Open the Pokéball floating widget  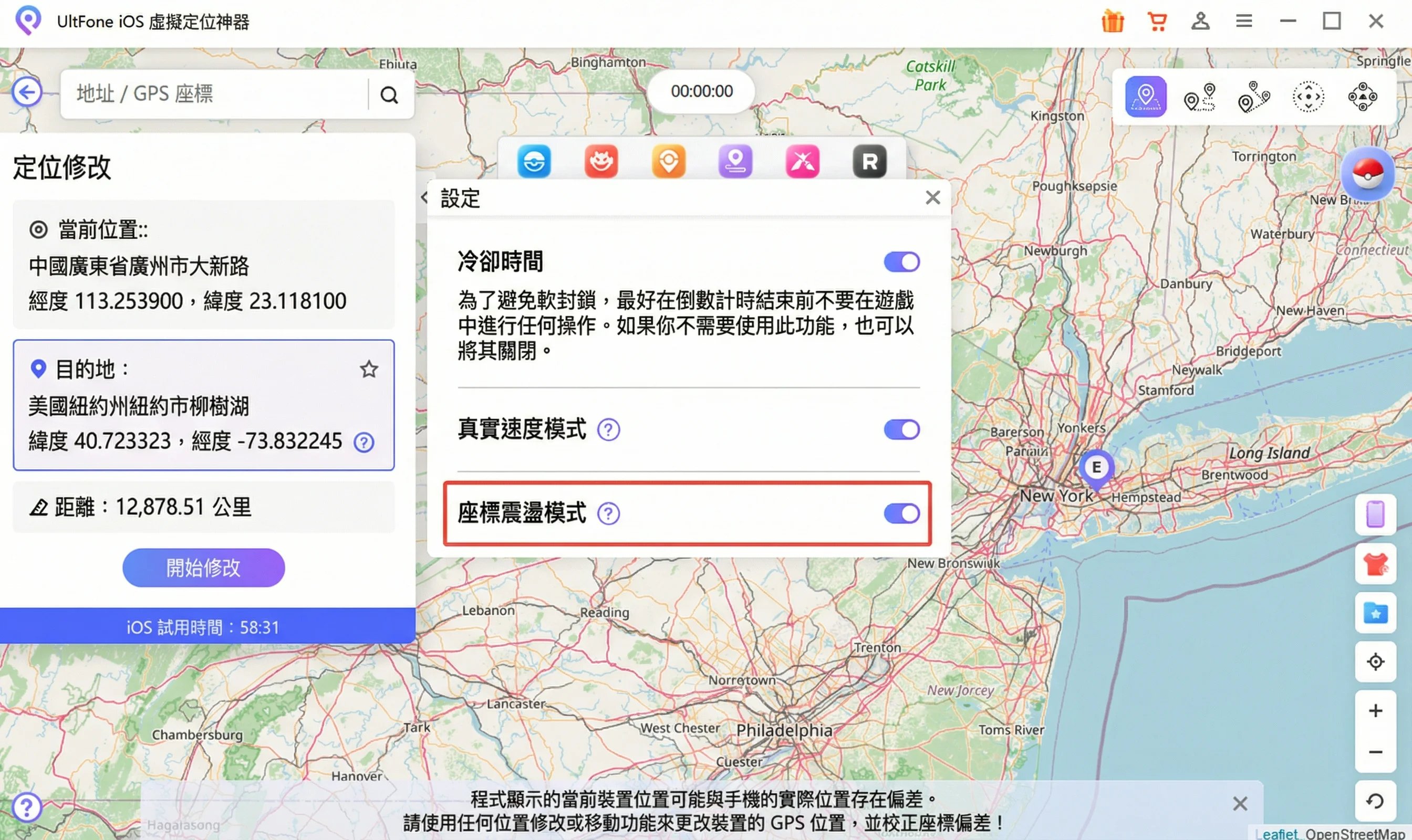1367,174
